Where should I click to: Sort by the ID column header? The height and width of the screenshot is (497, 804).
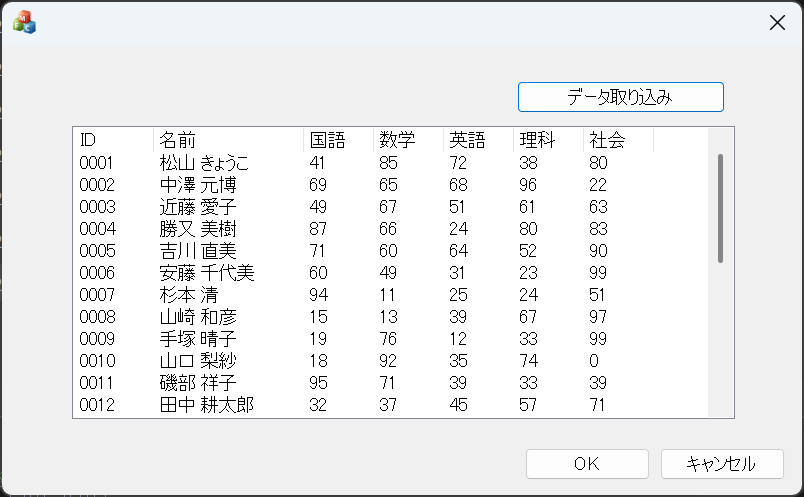[x=112, y=140]
